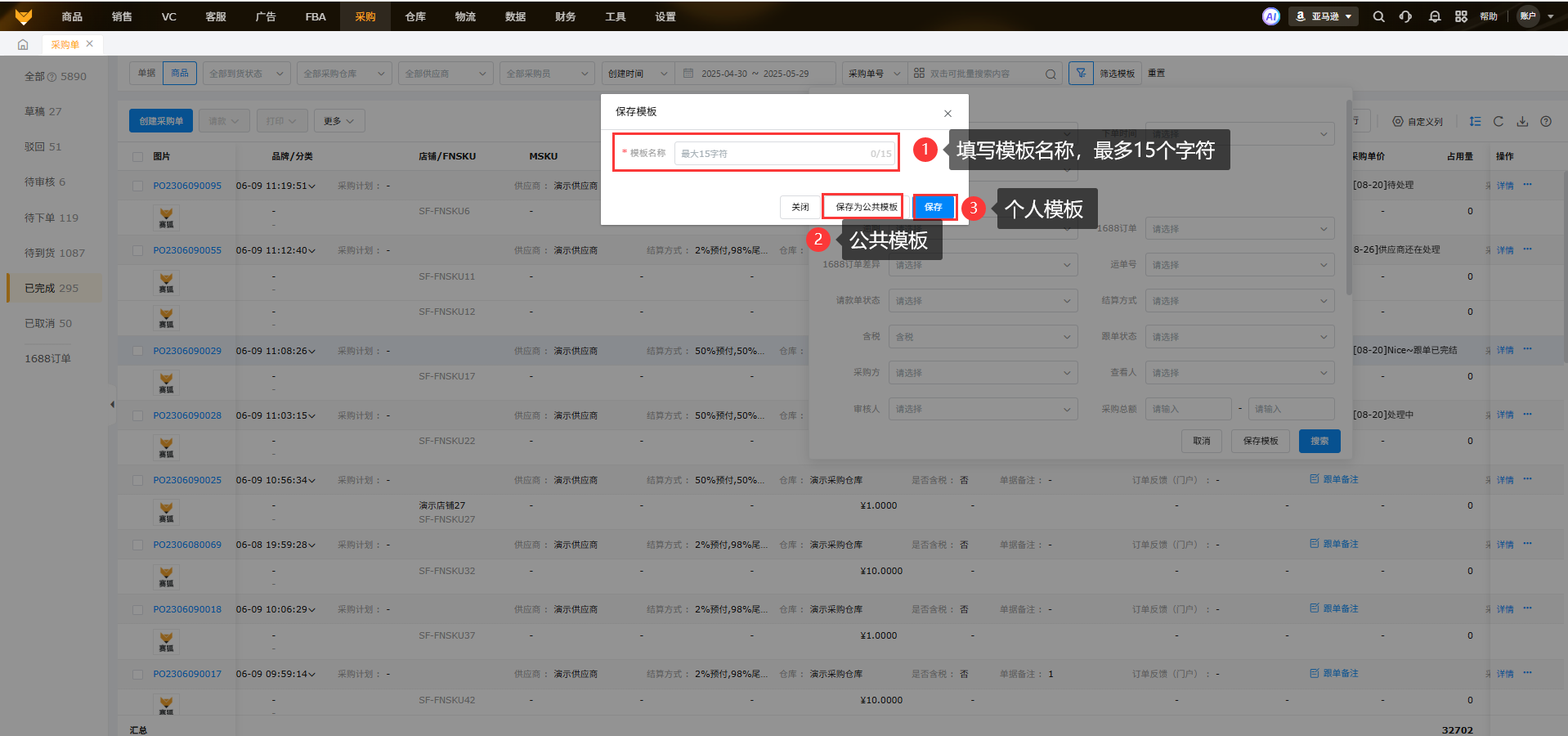The width and height of the screenshot is (1568, 736).
Task: Open the question mark help icon in table toolbar
Action: 1546,121
